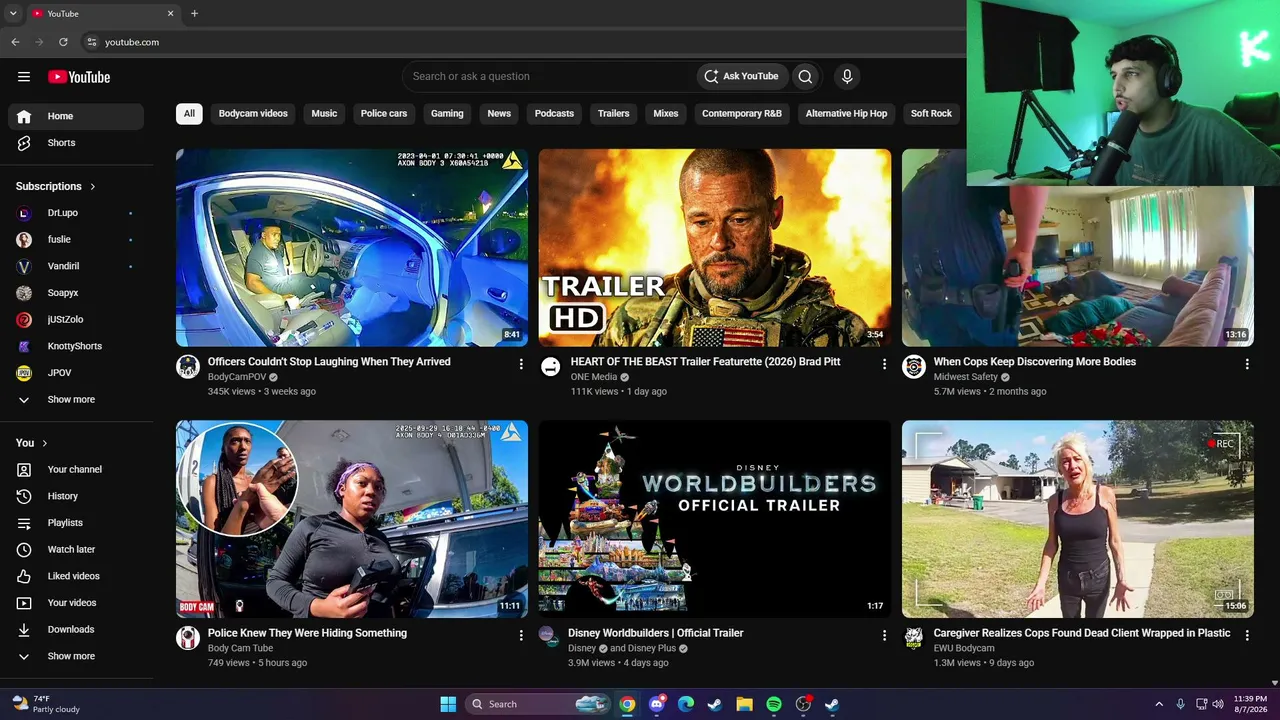Open the fuslie subscription channel
The height and width of the screenshot is (720, 1280).
pos(76,239)
